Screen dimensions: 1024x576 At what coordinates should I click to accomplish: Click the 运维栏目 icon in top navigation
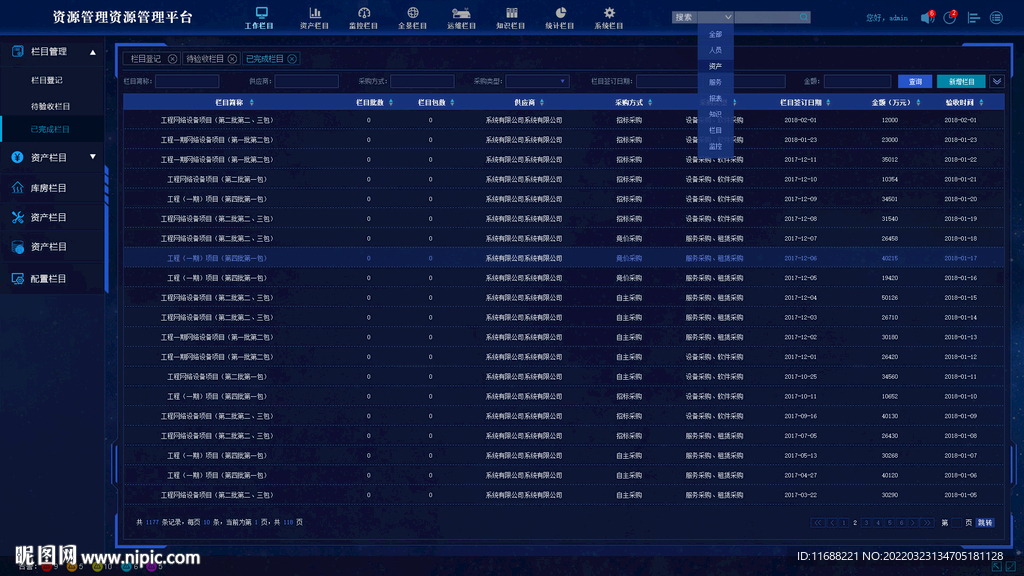coord(461,14)
